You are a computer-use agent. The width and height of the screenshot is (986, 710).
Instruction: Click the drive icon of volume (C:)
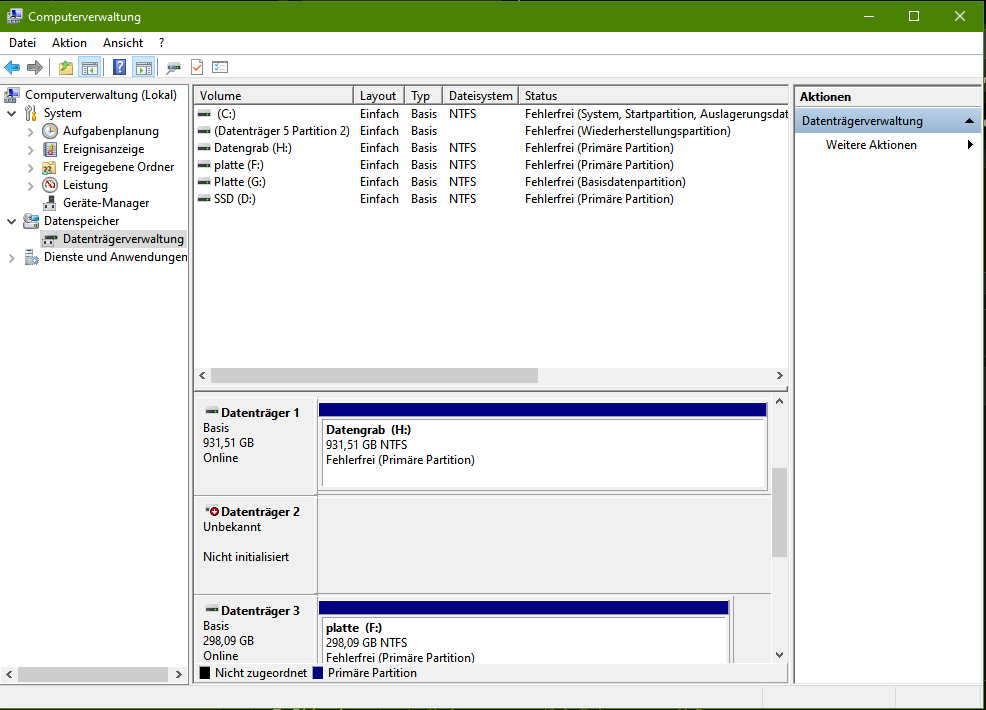(204, 114)
